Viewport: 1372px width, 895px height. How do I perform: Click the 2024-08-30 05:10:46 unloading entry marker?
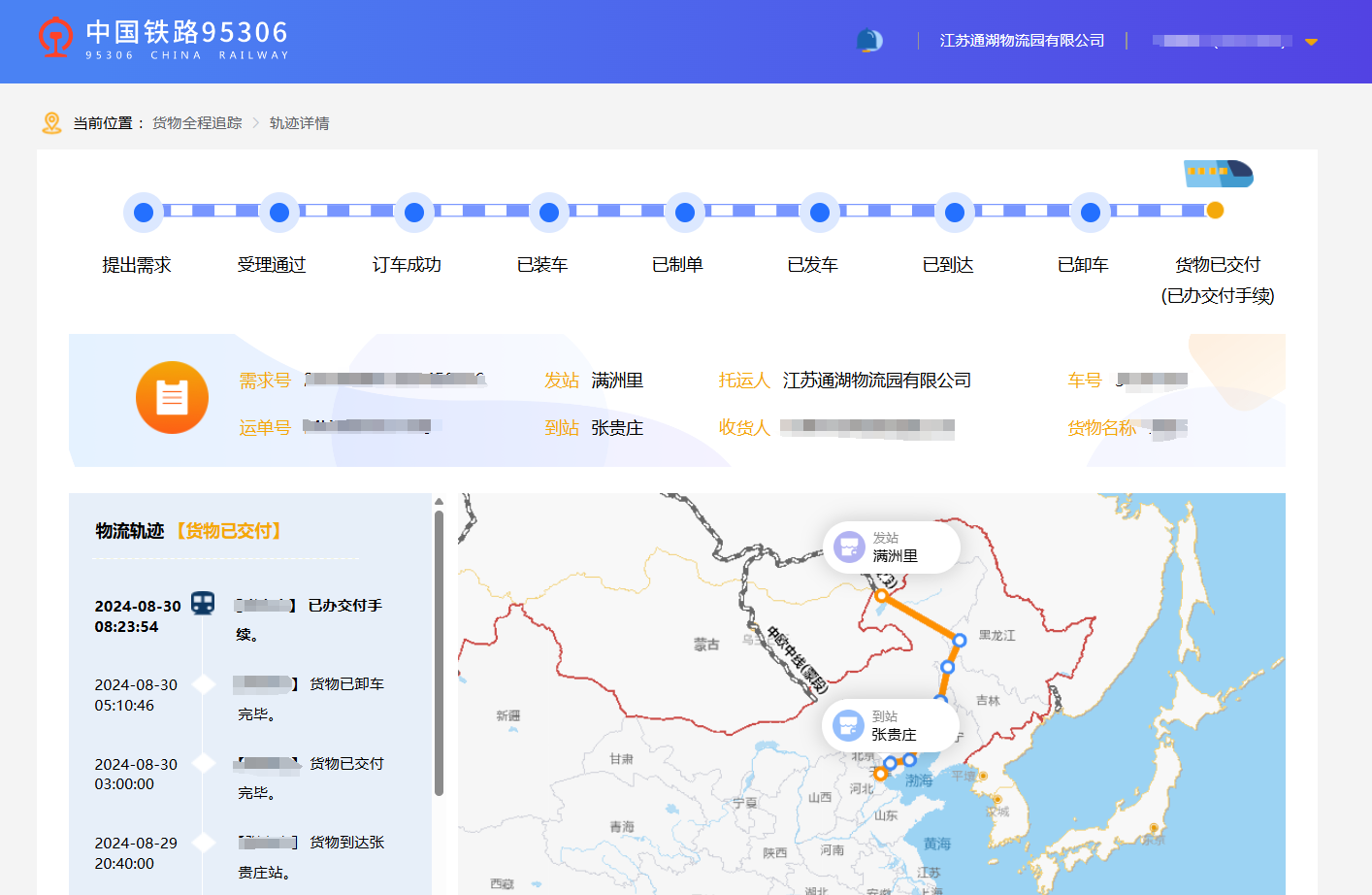[x=204, y=684]
